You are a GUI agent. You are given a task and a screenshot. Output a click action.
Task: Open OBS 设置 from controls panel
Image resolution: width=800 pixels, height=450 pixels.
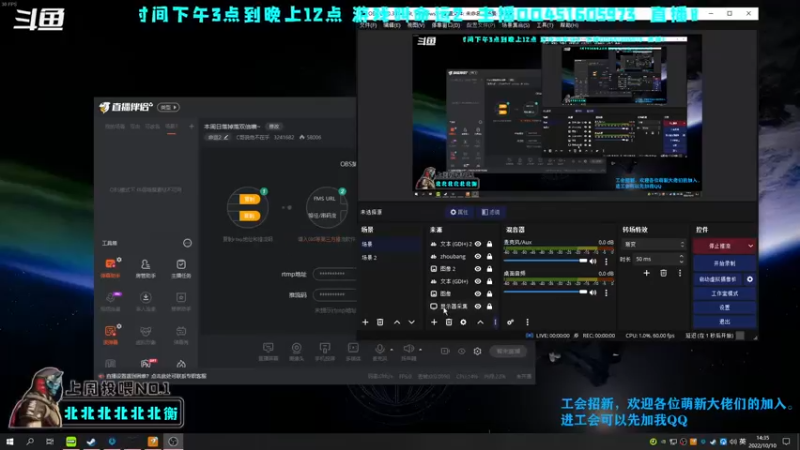pos(724,308)
